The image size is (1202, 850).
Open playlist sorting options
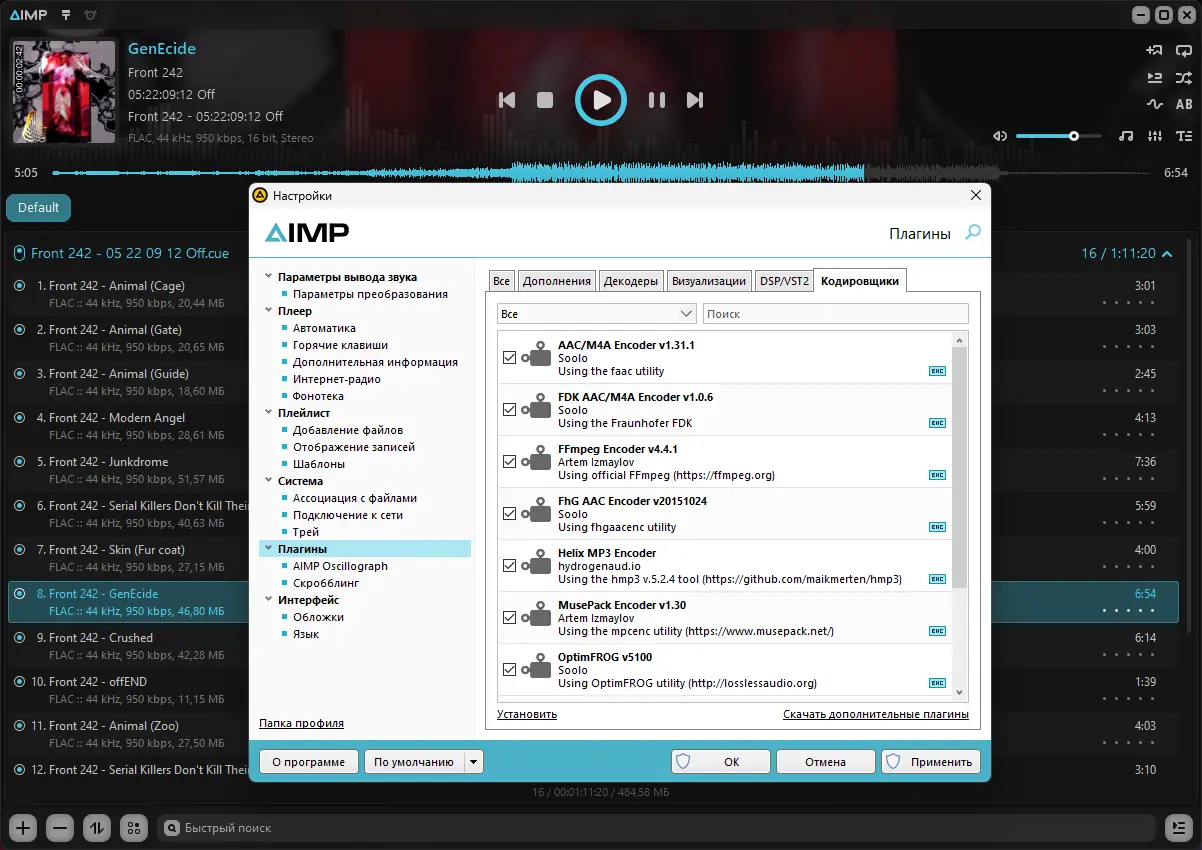(x=96, y=828)
